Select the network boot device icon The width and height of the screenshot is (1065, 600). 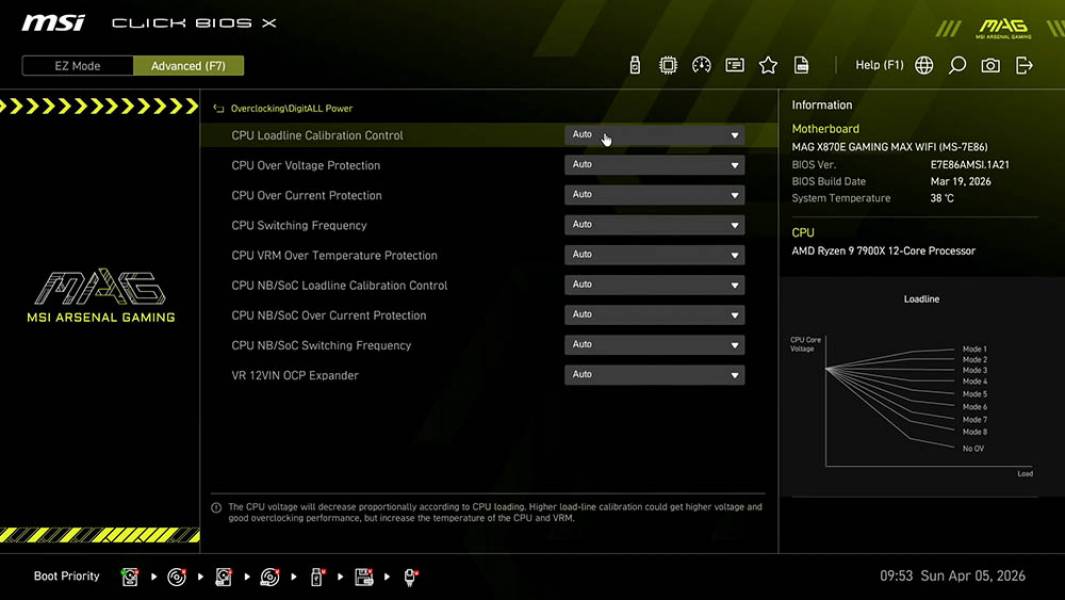tap(409, 576)
